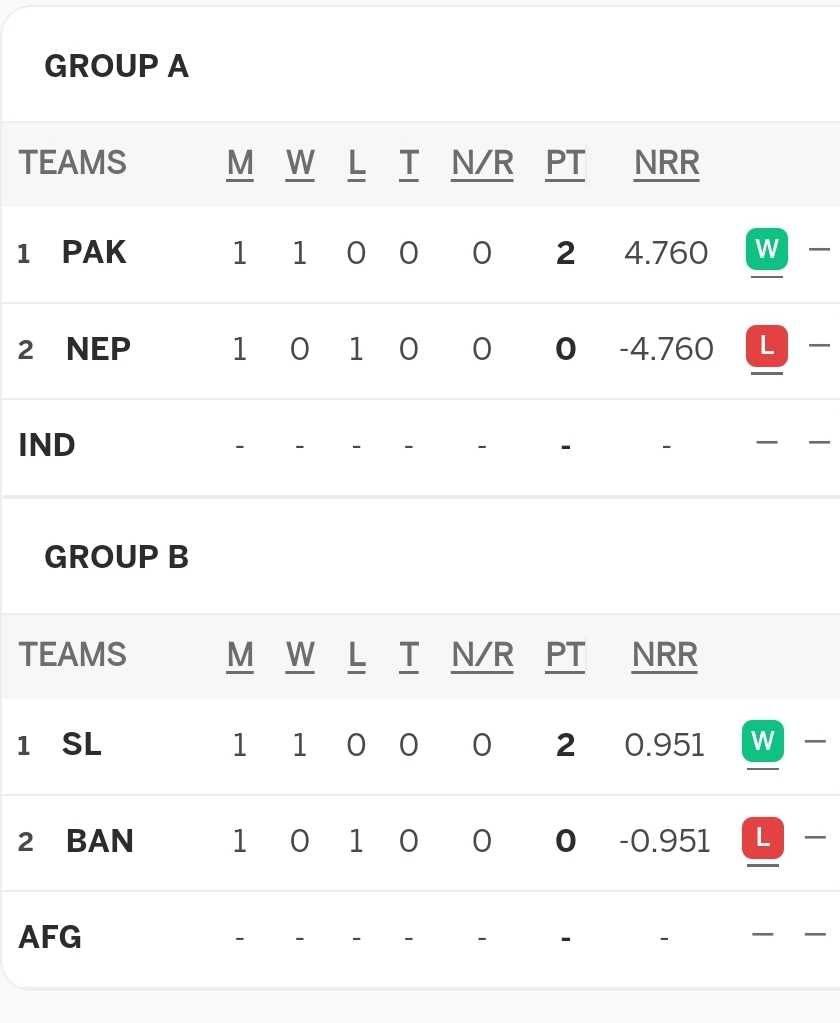Image resolution: width=840 pixels, height=1023 pixels.
Task: Click Pakistan's green W result badge
Action: pos(766,249)
